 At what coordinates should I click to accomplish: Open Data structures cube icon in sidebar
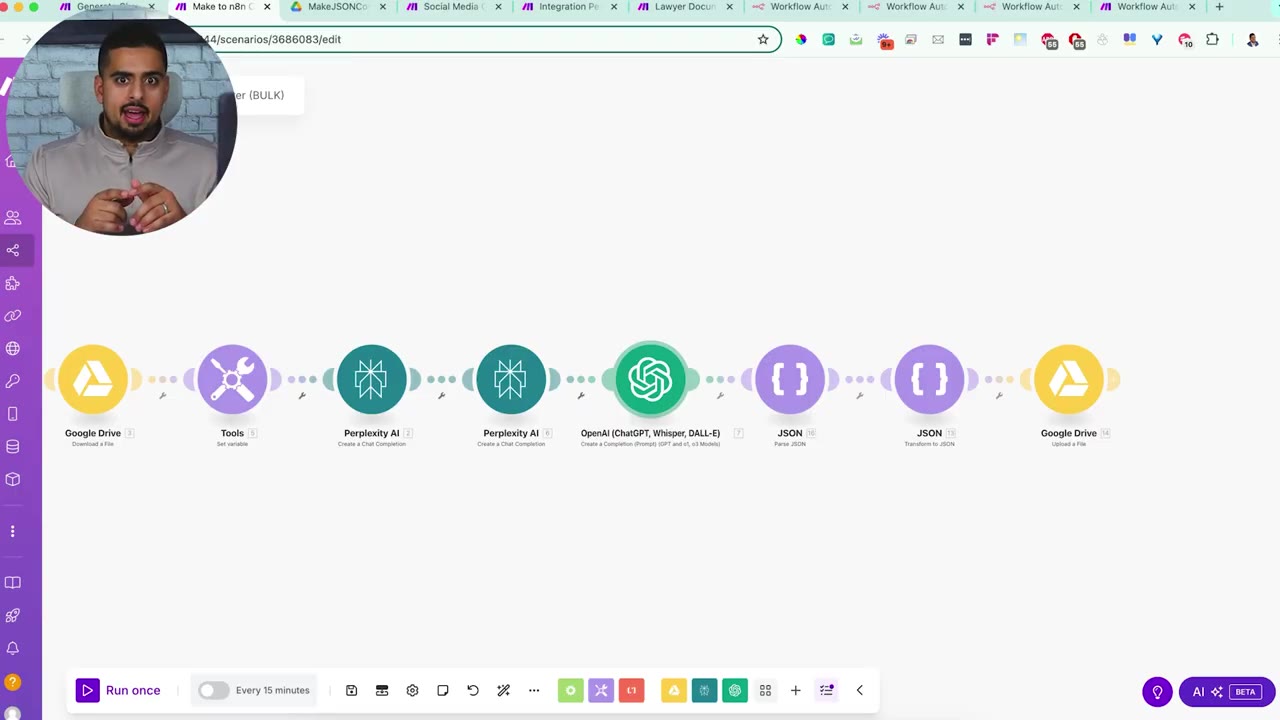click(x=13, y=479)
